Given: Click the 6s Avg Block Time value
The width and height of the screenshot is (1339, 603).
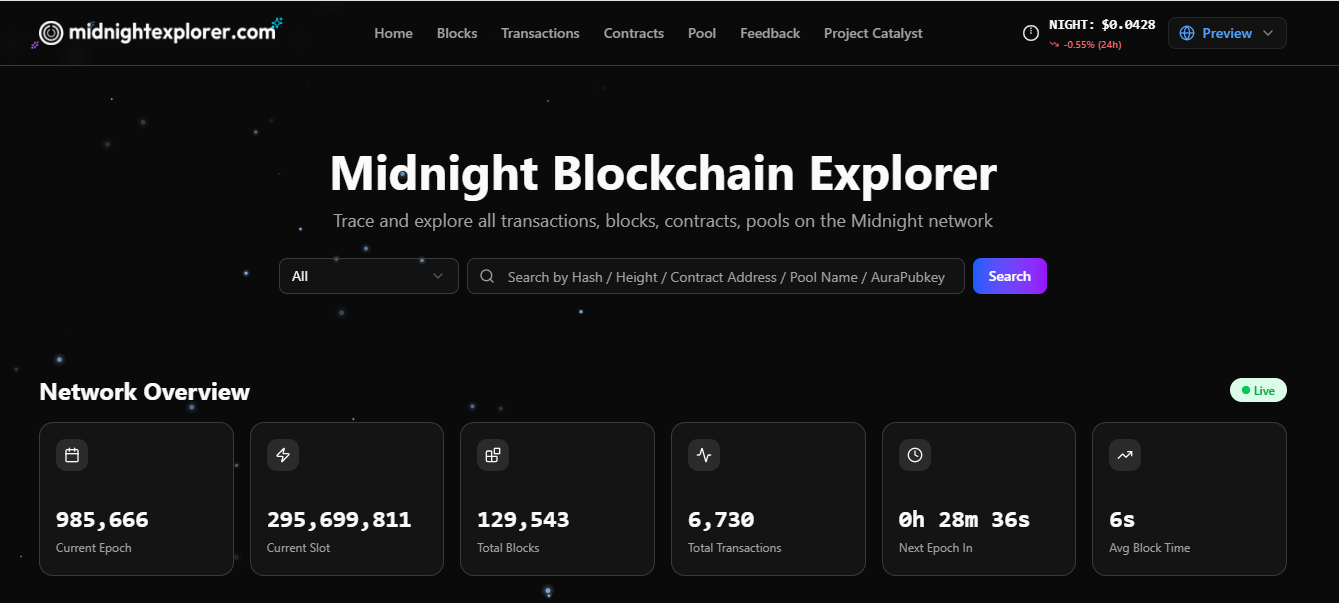Looking at the screenshot, I should [x=1122, y=520].
